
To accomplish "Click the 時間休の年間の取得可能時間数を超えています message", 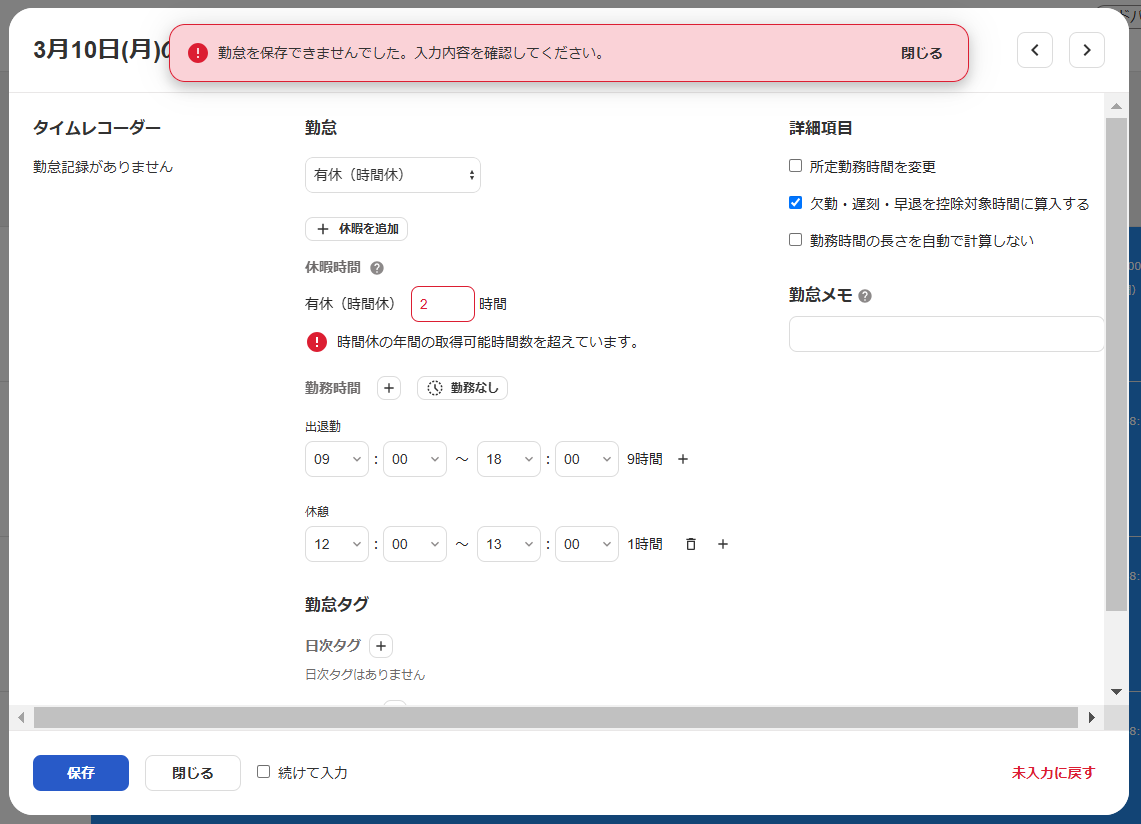I will pyautogui.click(x=488, y=342).
